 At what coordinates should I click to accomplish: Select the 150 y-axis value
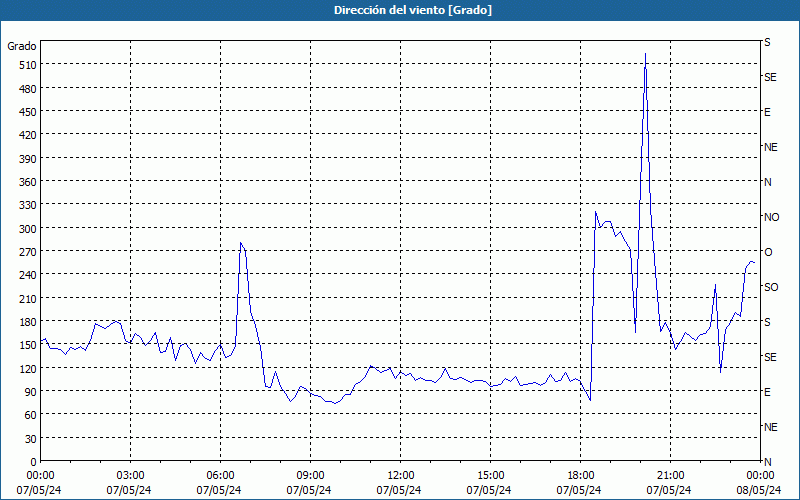[28, 345]
